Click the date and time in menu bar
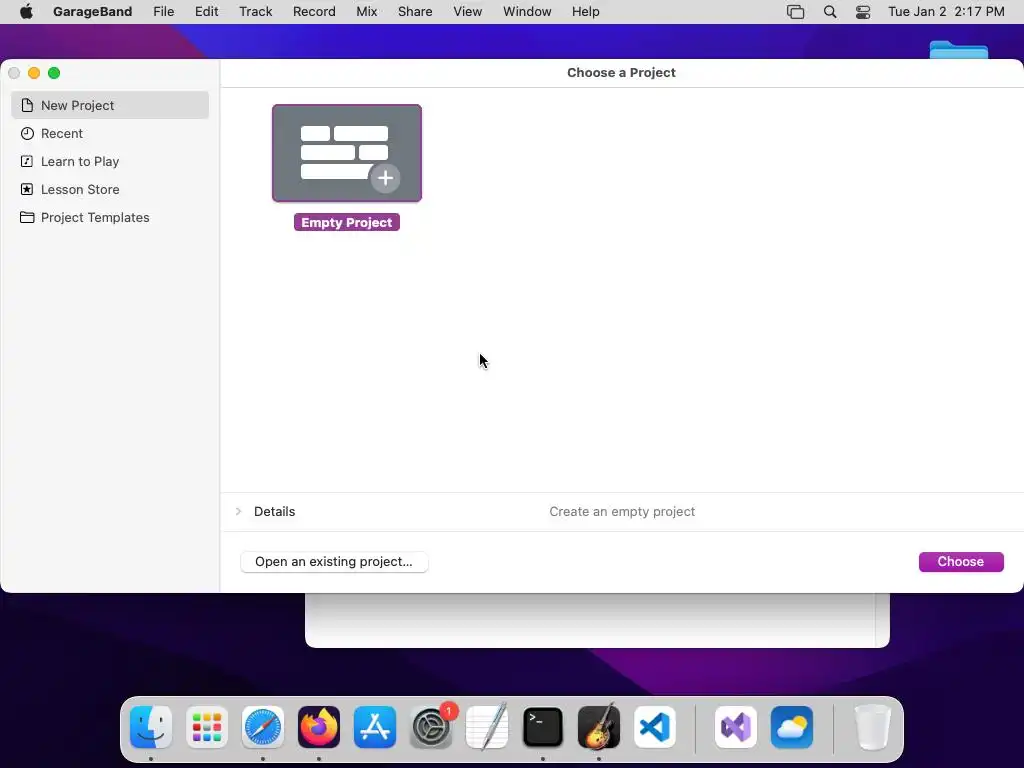The image size is (1024, 768). (946, 12)
